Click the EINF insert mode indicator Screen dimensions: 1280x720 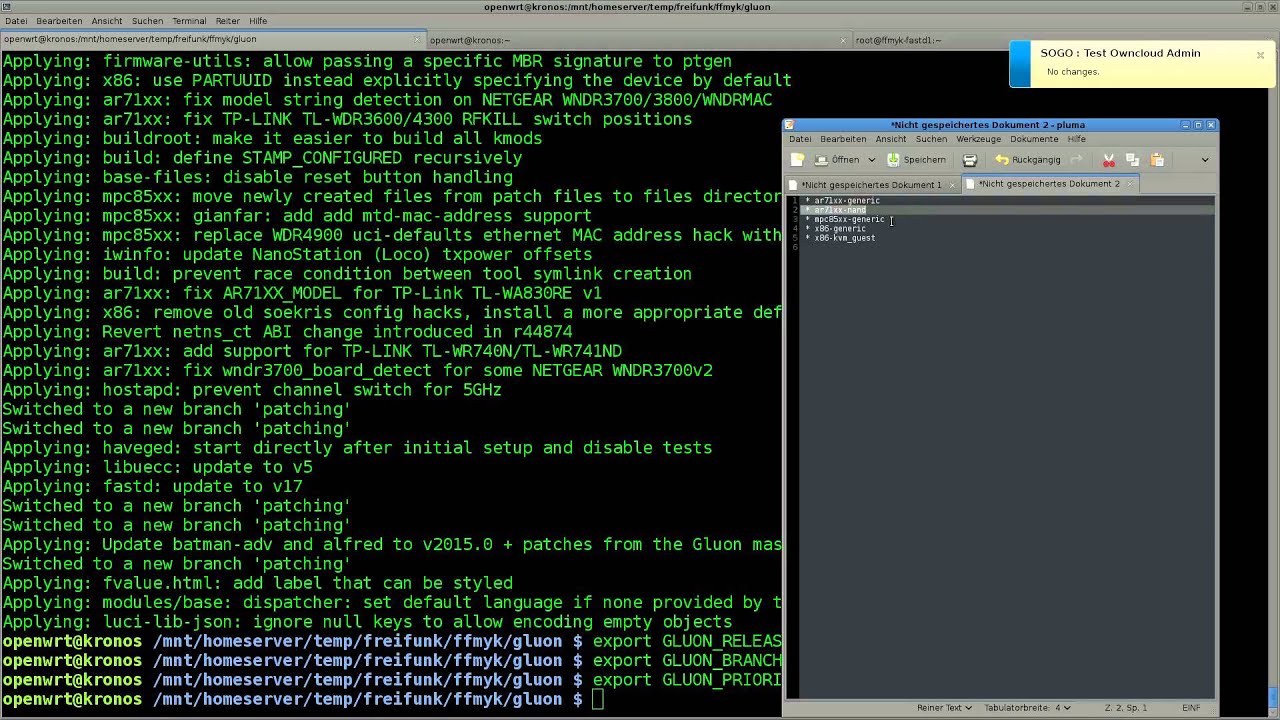click(x=1191, y=708)
